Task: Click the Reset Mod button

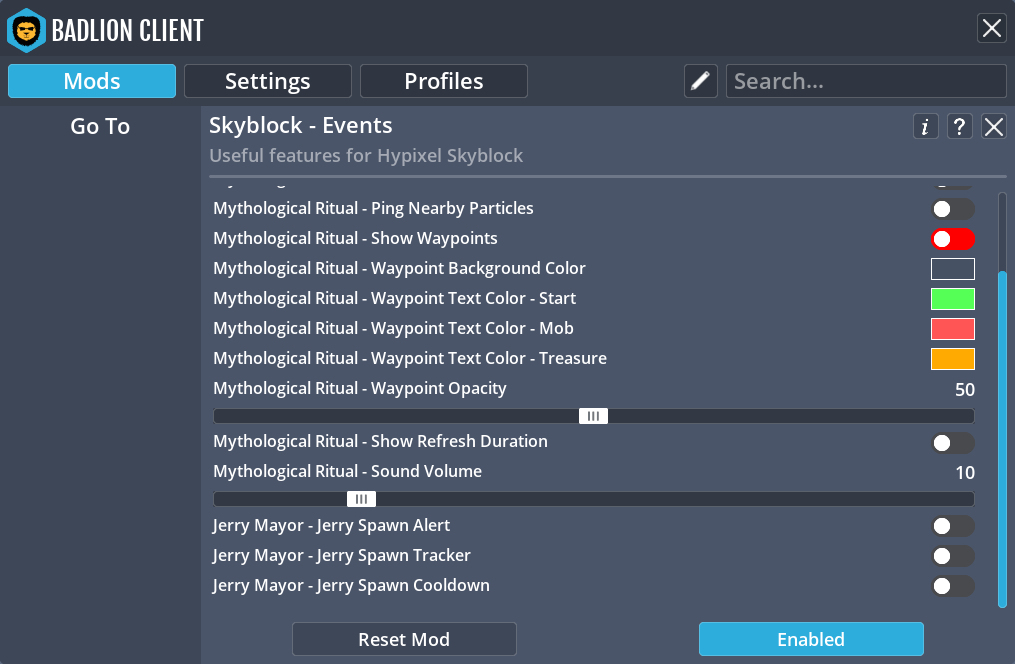Action: click(404, 639)
